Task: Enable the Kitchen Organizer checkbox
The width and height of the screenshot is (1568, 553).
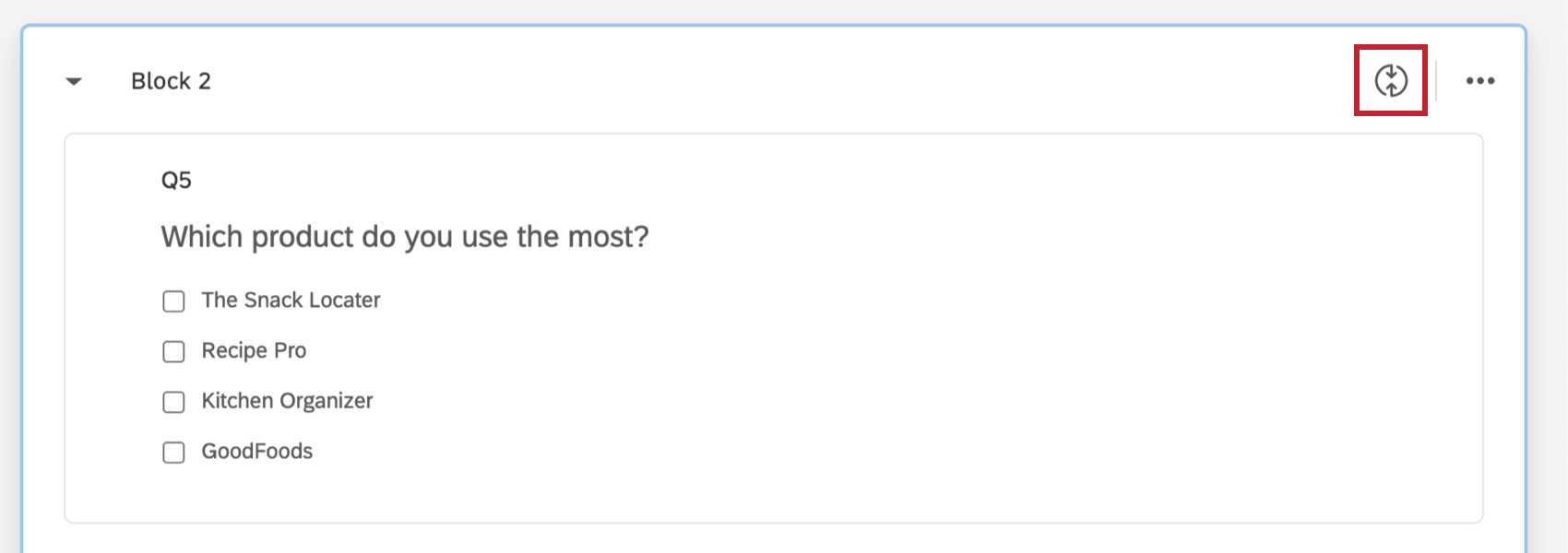Action: [173, 402]
